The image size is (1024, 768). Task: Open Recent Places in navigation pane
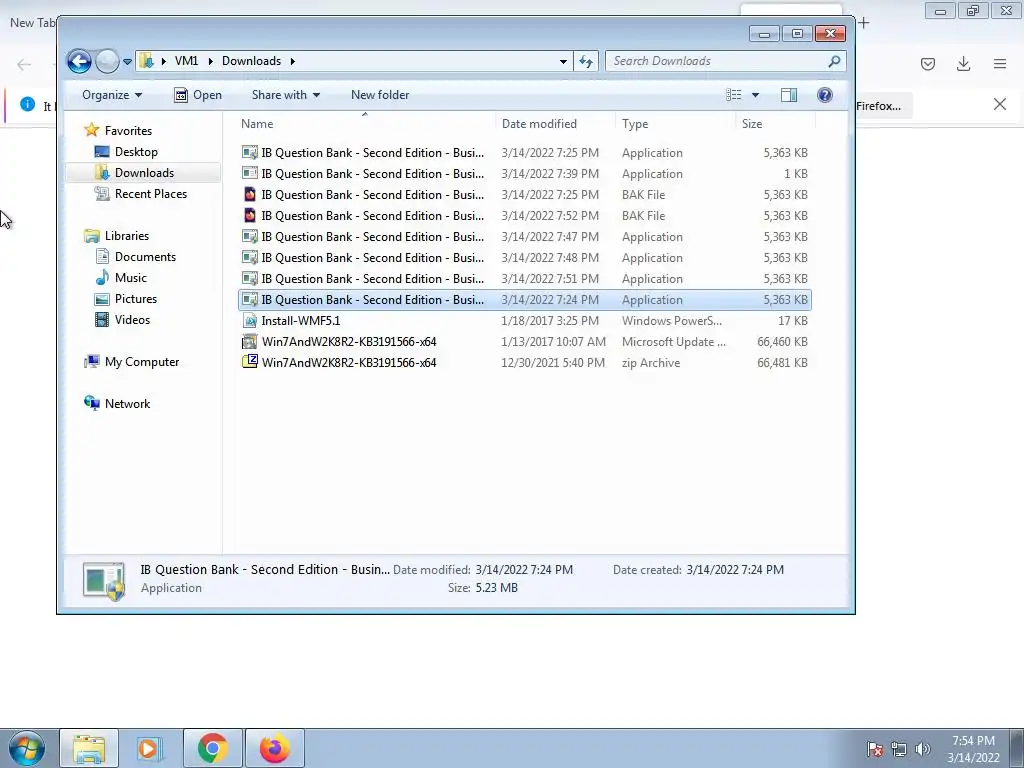pos(151,193)
